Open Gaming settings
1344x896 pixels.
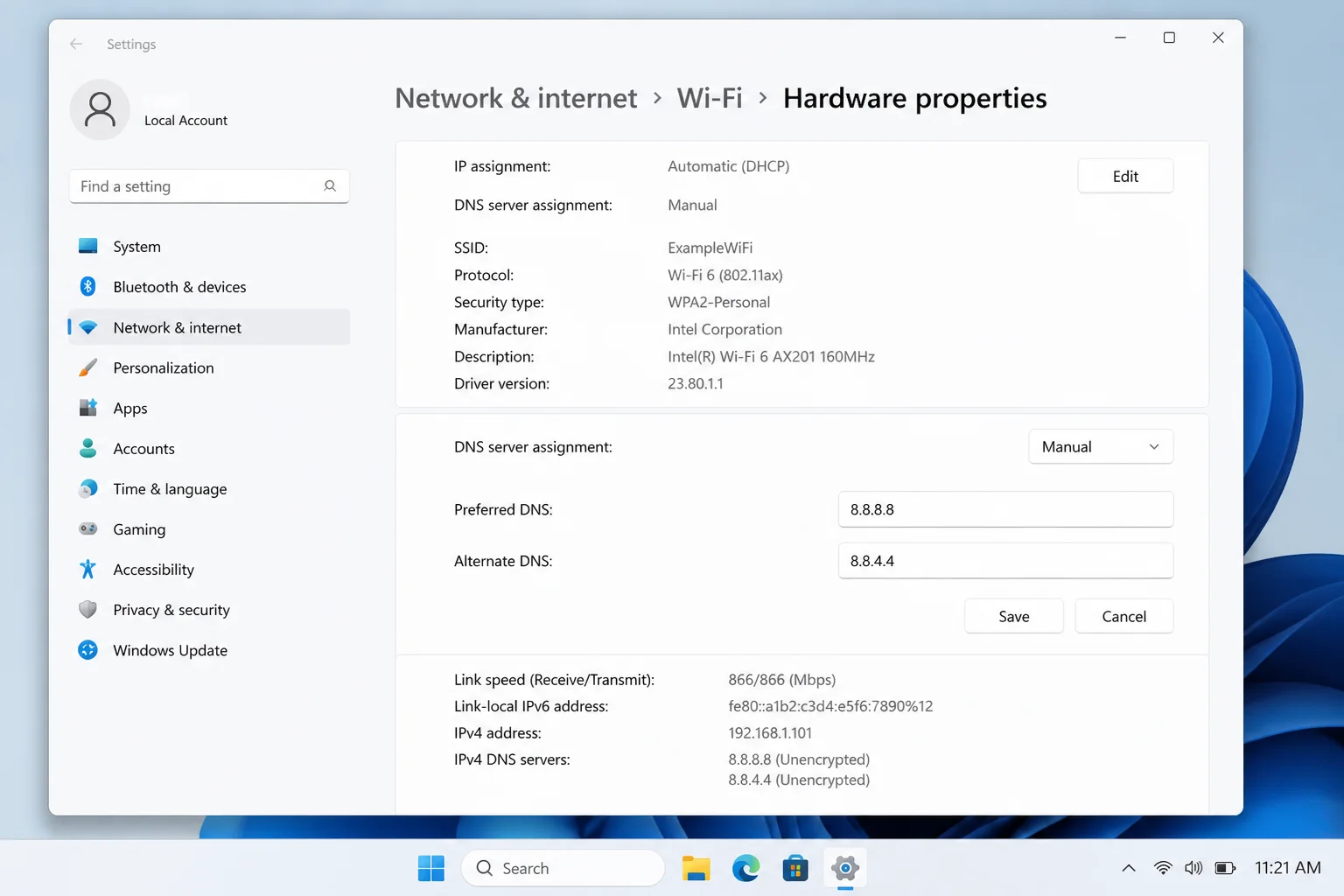coord(208,528)
